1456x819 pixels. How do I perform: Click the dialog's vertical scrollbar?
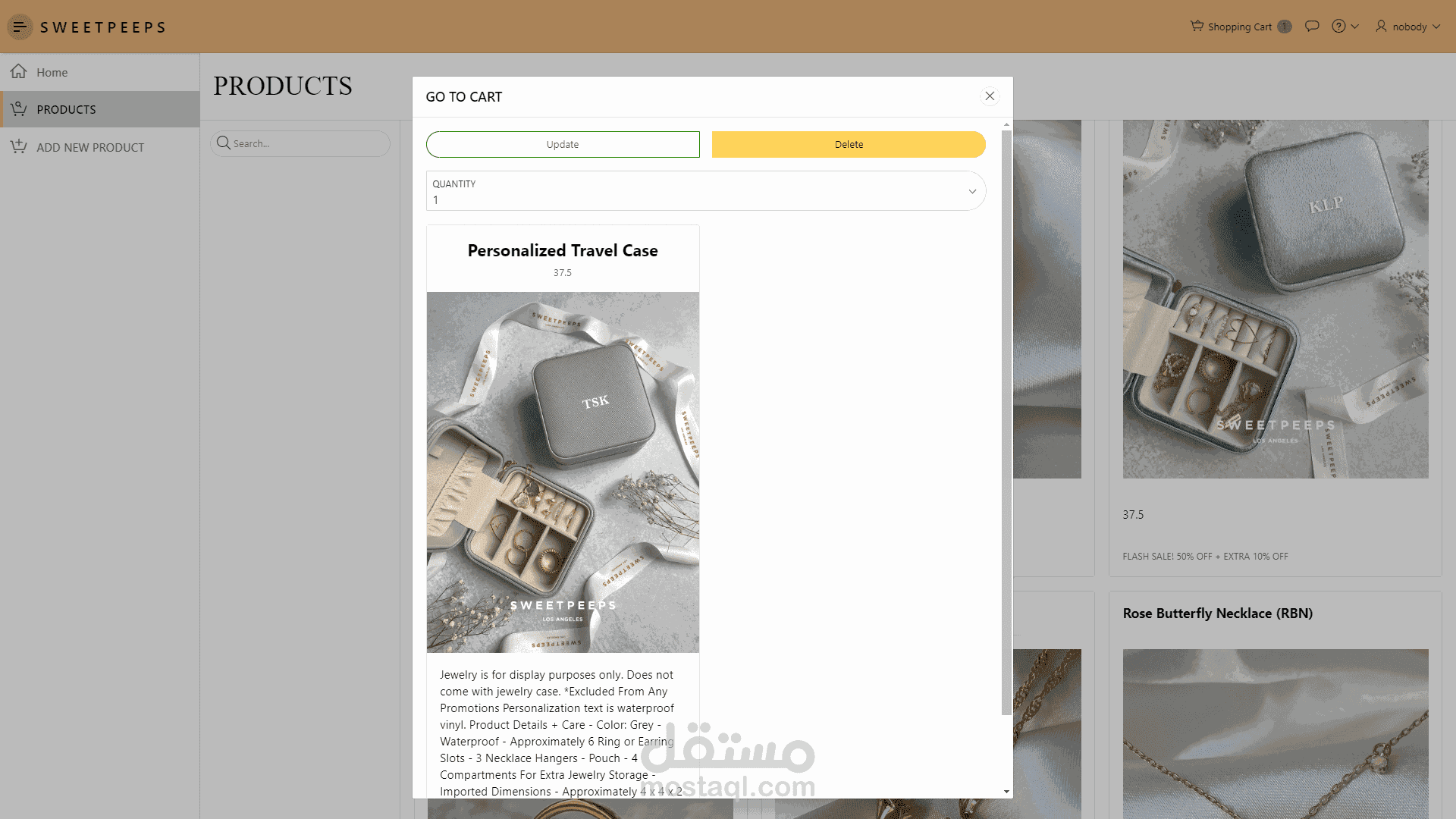(x=1006, y=422)
